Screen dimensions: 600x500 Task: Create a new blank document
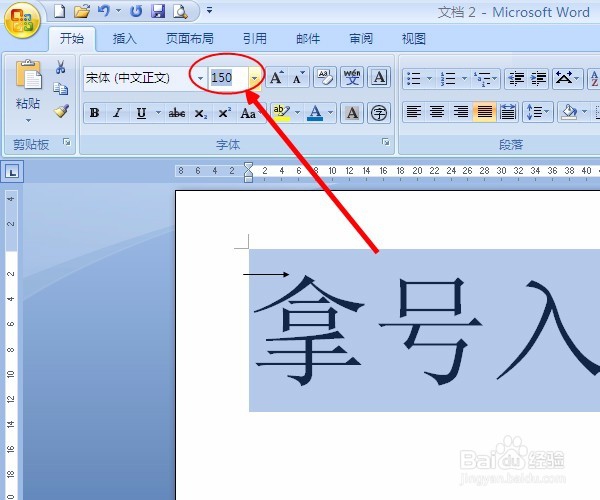point(59,11)
